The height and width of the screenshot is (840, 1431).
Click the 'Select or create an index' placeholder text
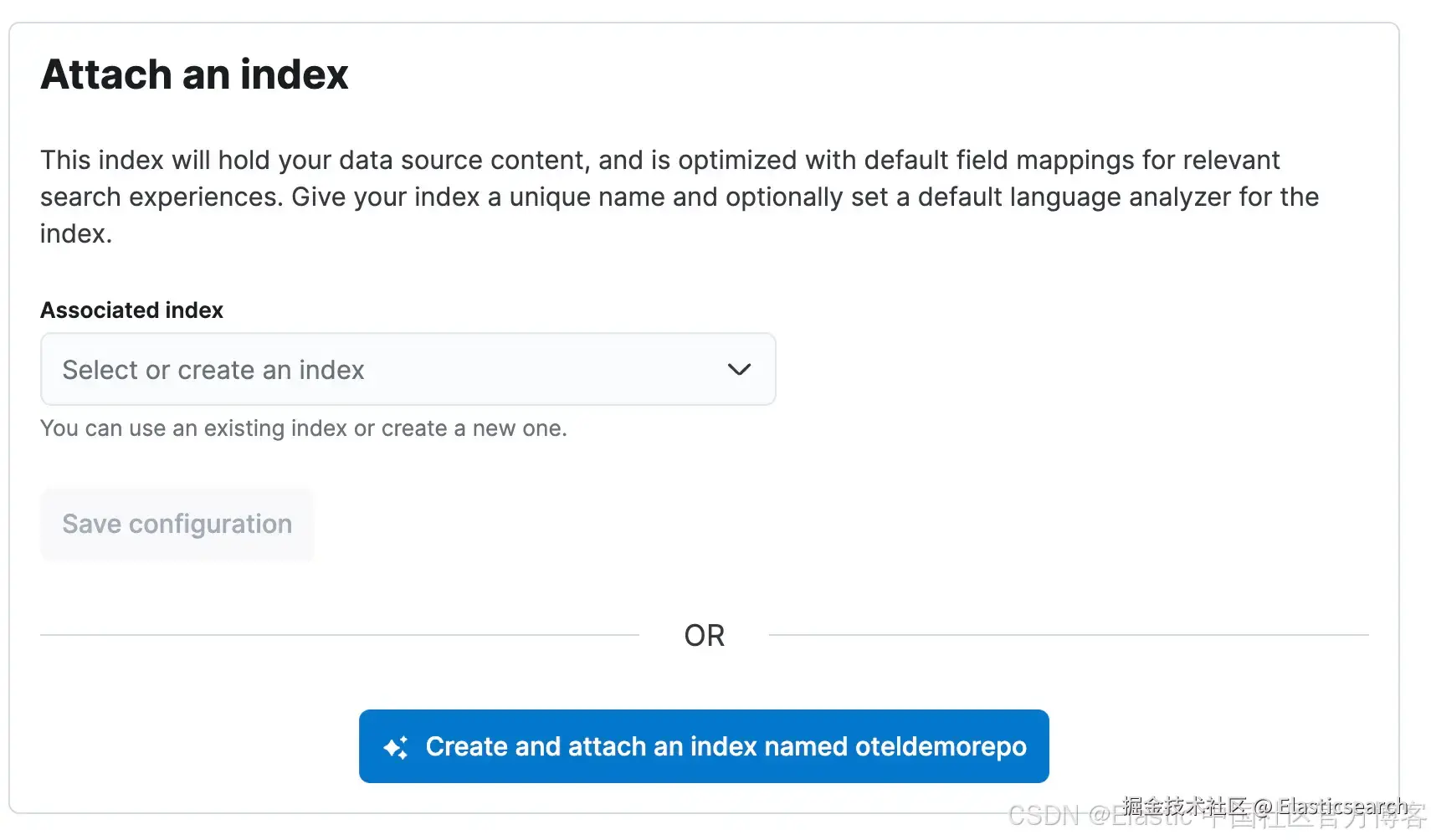213,370
